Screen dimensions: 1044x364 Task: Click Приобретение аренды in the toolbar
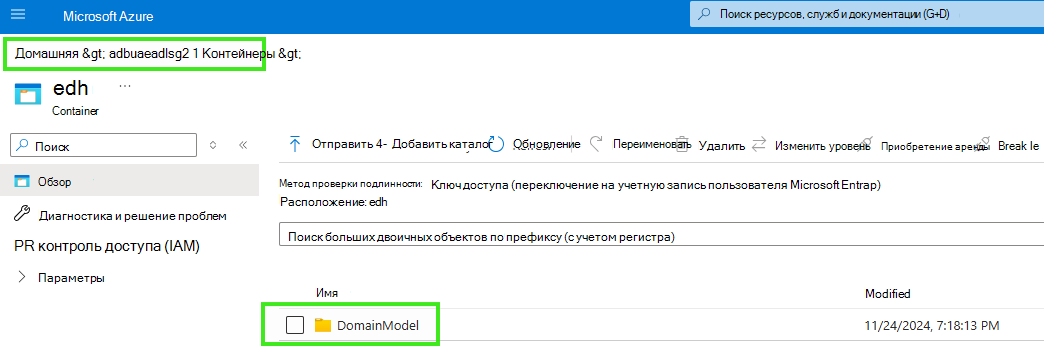point(934,146)
